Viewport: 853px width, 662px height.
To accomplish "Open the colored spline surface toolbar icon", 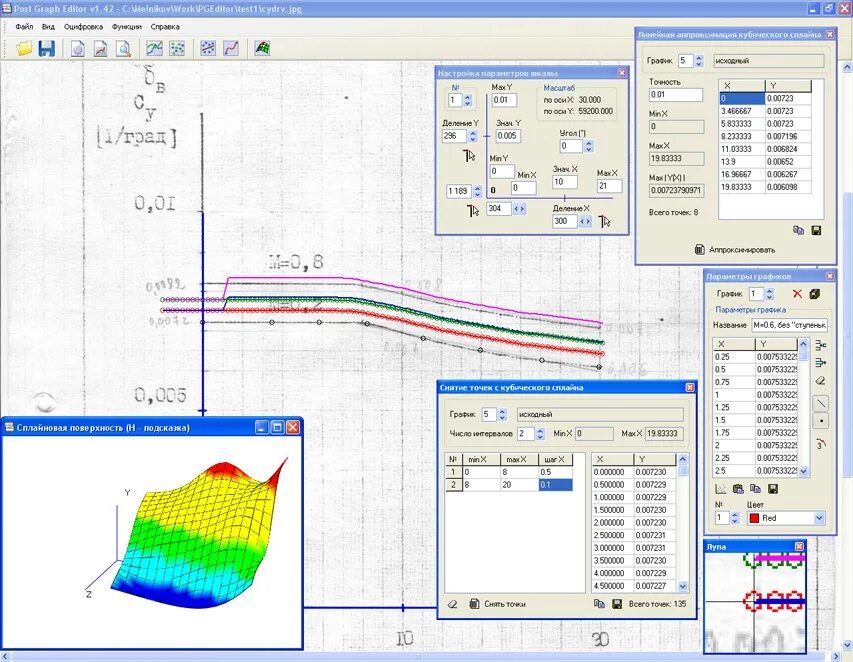I will [262, 48].
